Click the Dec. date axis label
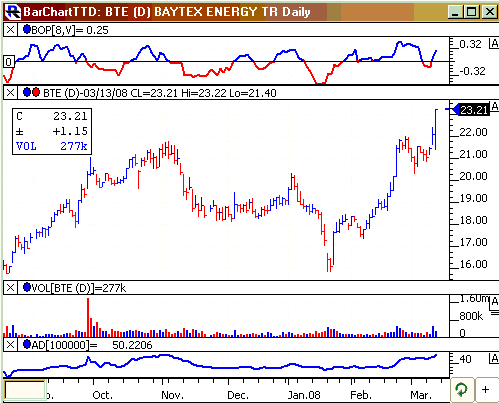Viewport: 499px width, 403px height. (238, 395)
